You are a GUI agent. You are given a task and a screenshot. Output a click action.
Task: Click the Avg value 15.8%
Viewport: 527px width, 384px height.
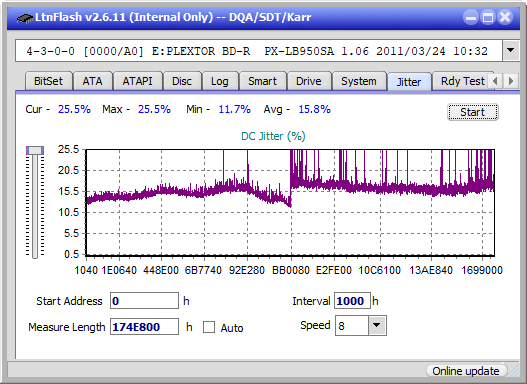tap(315, 109)
